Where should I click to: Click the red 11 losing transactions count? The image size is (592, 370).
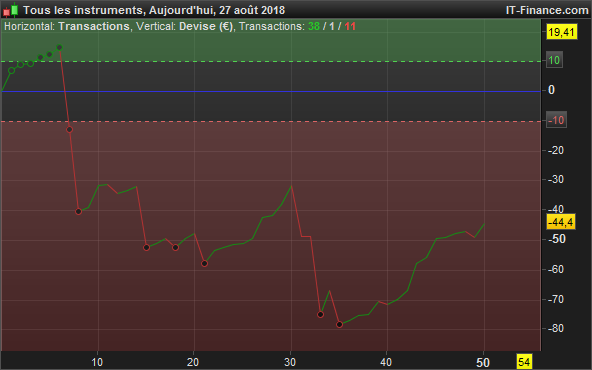350,26
